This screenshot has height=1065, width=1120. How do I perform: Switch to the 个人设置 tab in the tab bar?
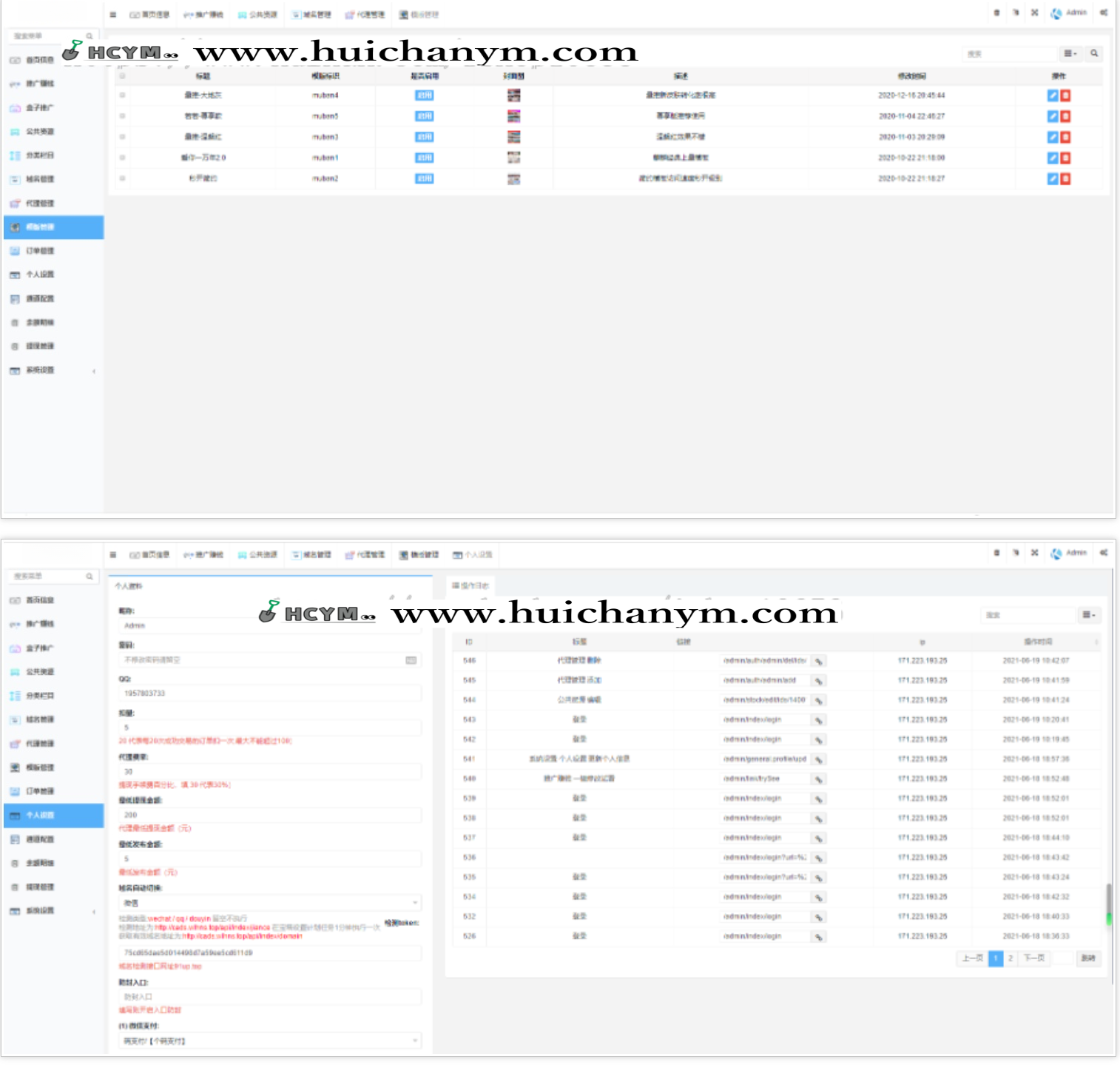(473, 554)
